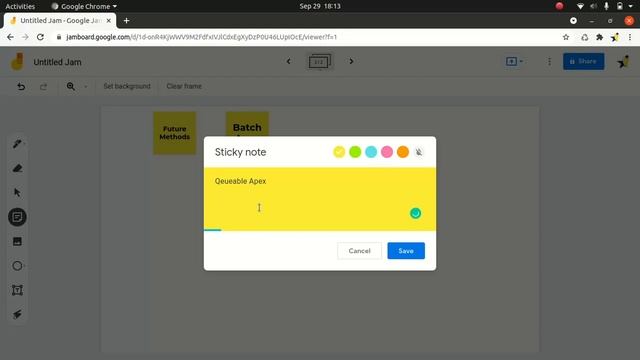Choose the green sticky note color
This screenshot has width=640, height=360.
355,152
